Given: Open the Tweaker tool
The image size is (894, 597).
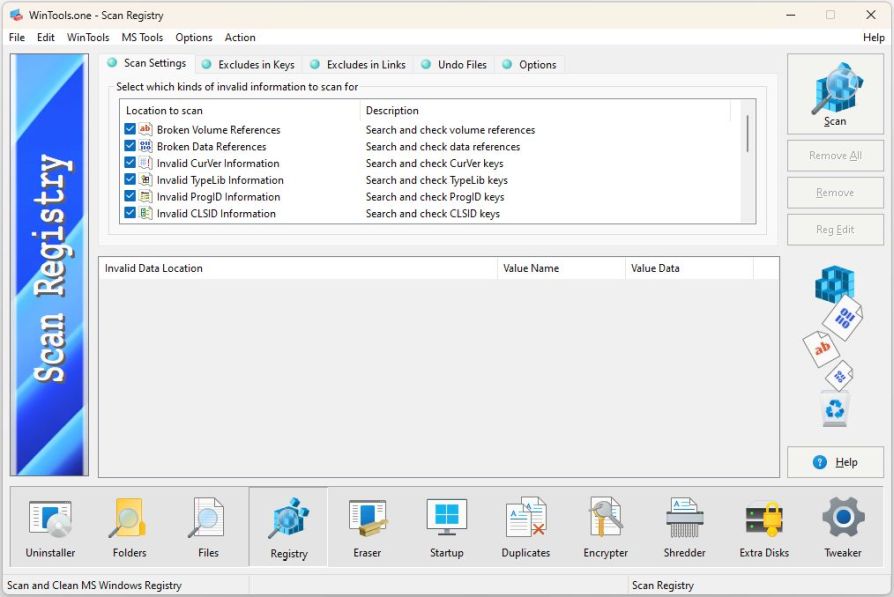Looking at the screenshot, I should tap(843, 527).
